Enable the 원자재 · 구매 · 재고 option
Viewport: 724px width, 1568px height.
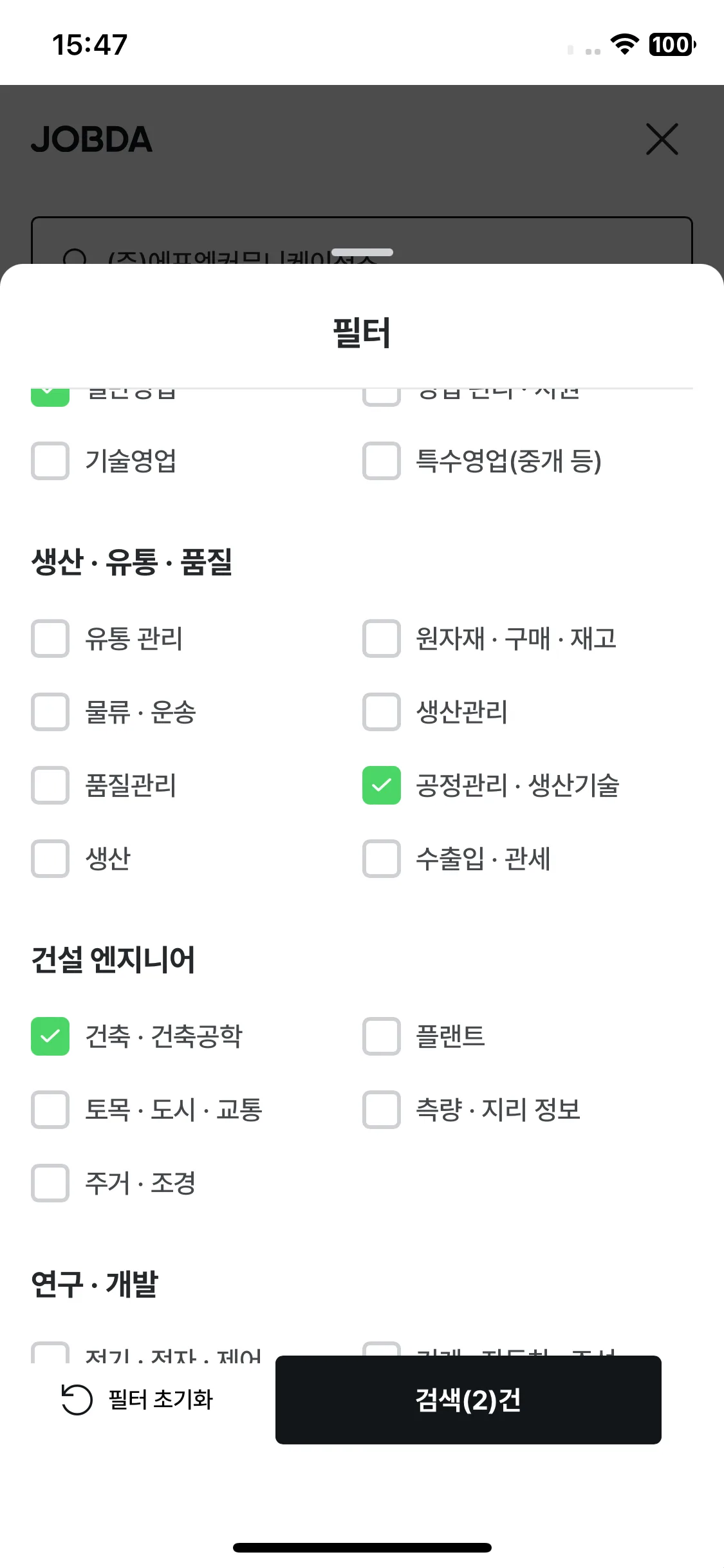pos(382,639)
